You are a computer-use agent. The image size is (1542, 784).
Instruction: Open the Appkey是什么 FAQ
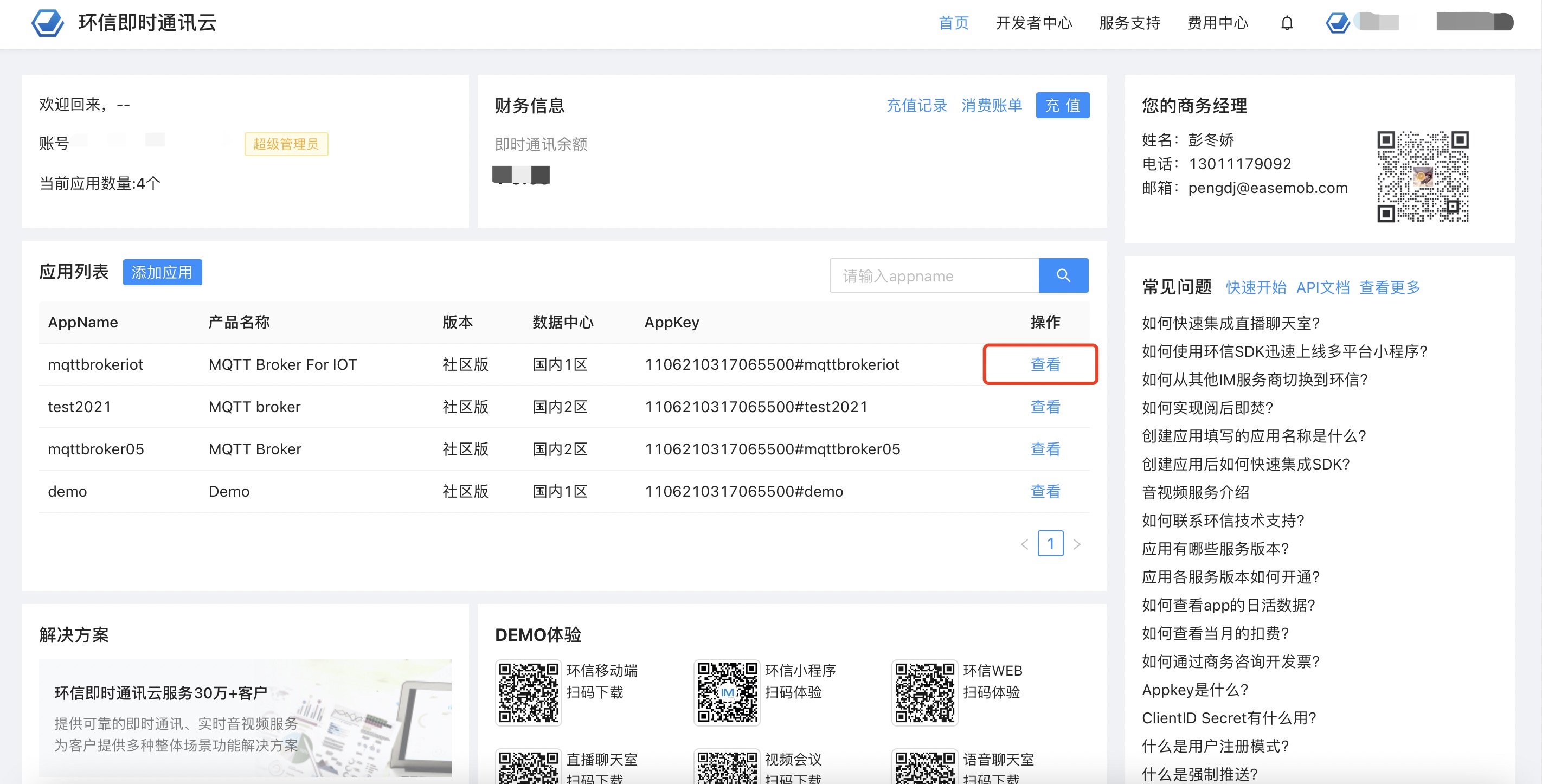[1195, 690]
